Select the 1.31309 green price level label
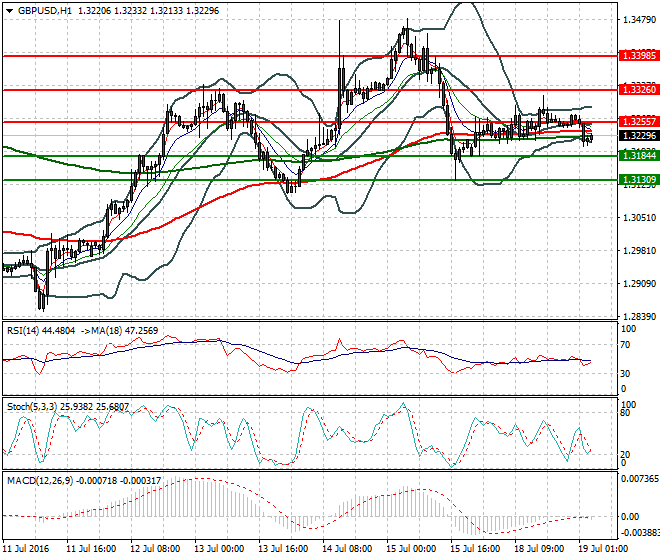Screen dimensions: 660x560 point(639,180)
